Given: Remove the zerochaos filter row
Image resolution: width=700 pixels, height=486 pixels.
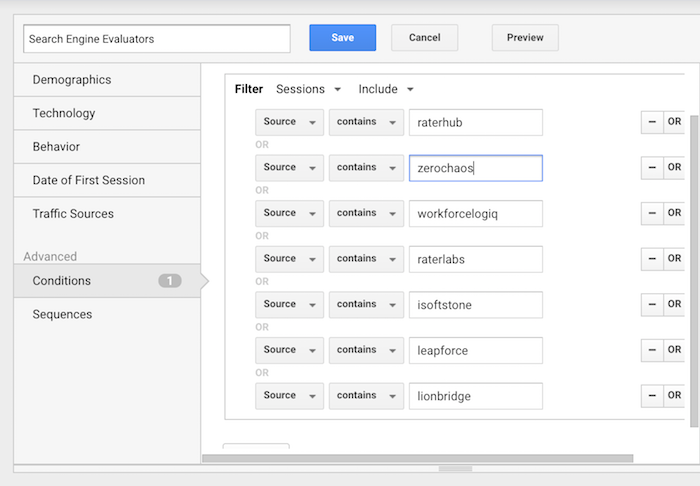Looking at the screenshot, I should click(x=652, y=167).
